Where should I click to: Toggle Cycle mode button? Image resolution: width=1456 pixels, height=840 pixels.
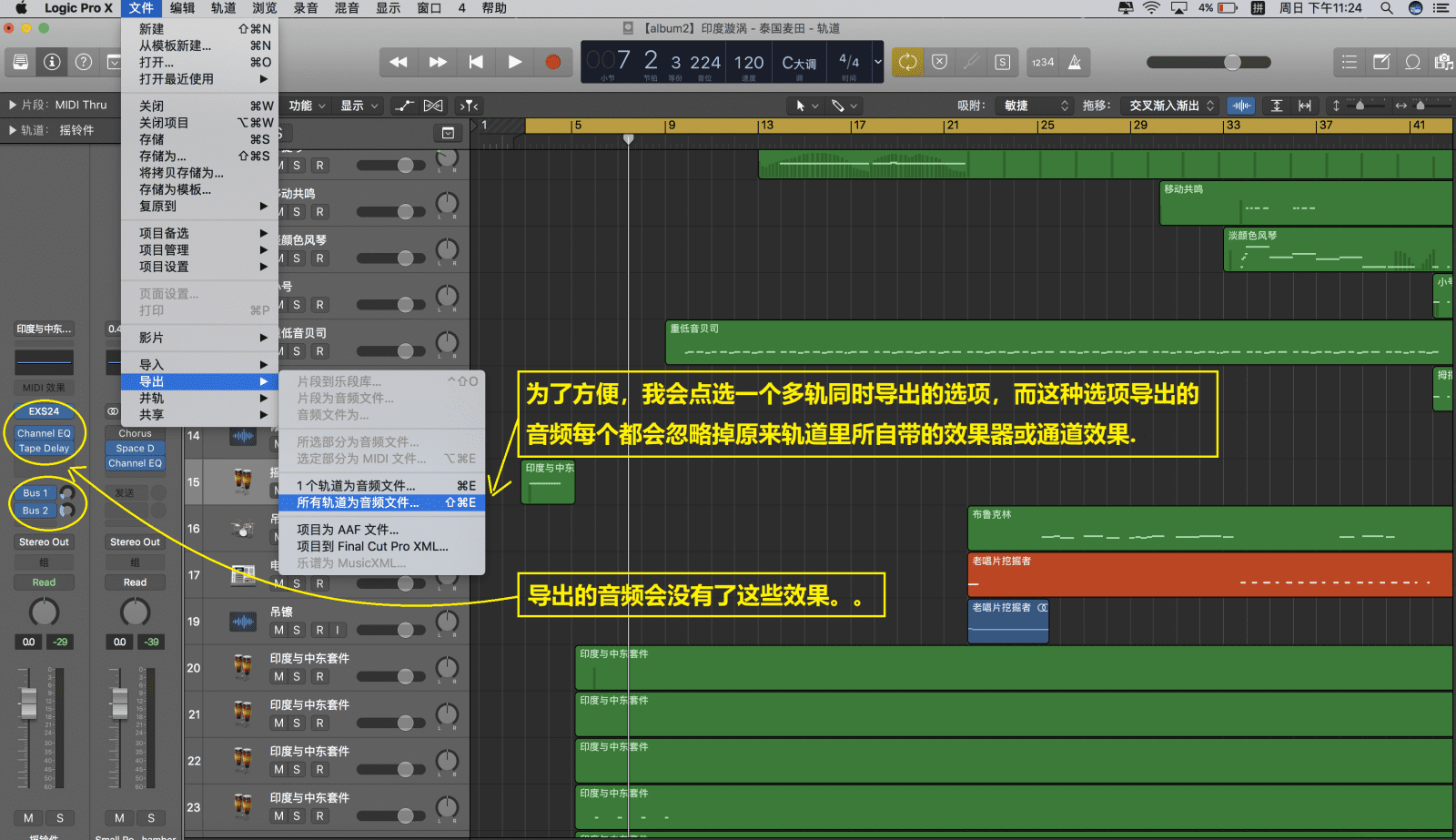(x=907, y=62)
